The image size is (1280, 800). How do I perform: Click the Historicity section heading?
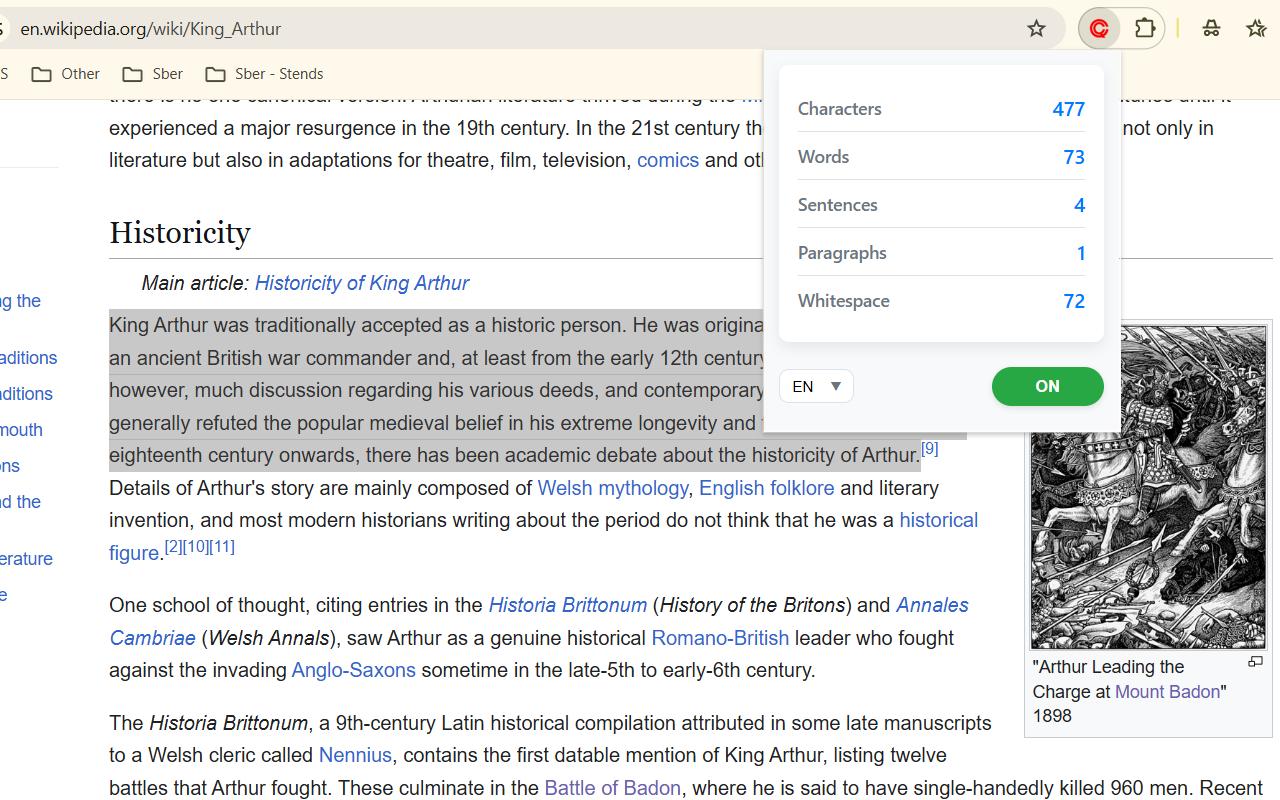[x=180, y=232]
